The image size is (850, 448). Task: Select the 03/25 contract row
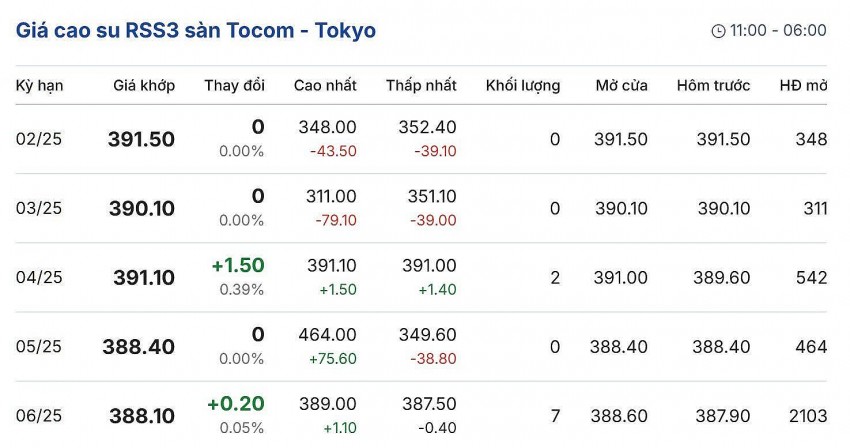39,208
